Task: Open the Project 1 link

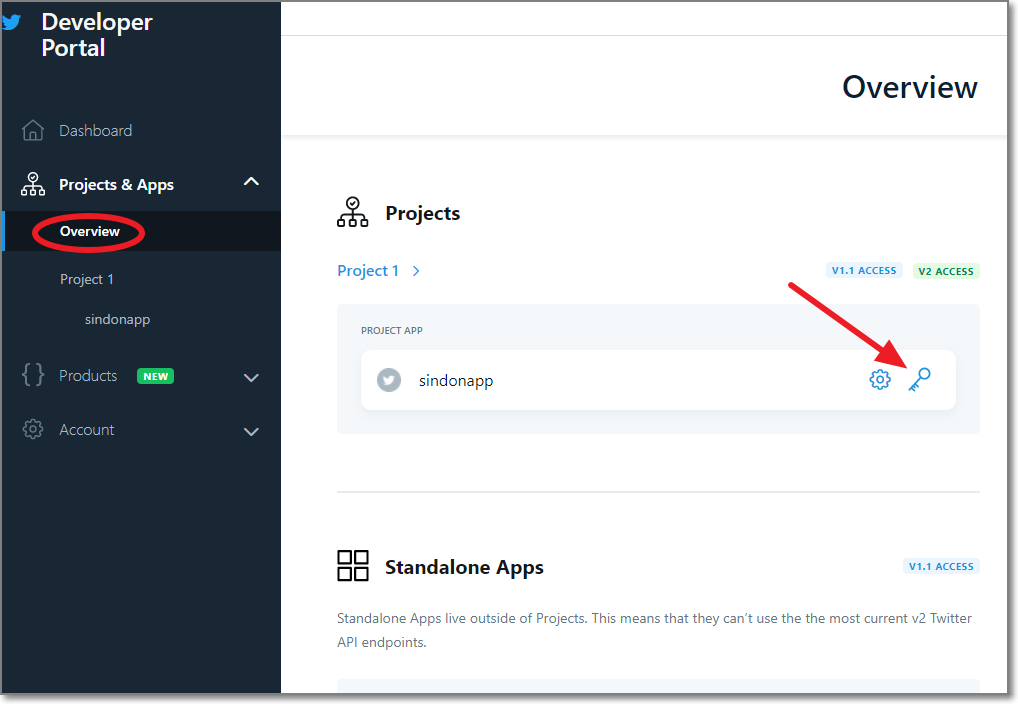Action: (368, 271)
